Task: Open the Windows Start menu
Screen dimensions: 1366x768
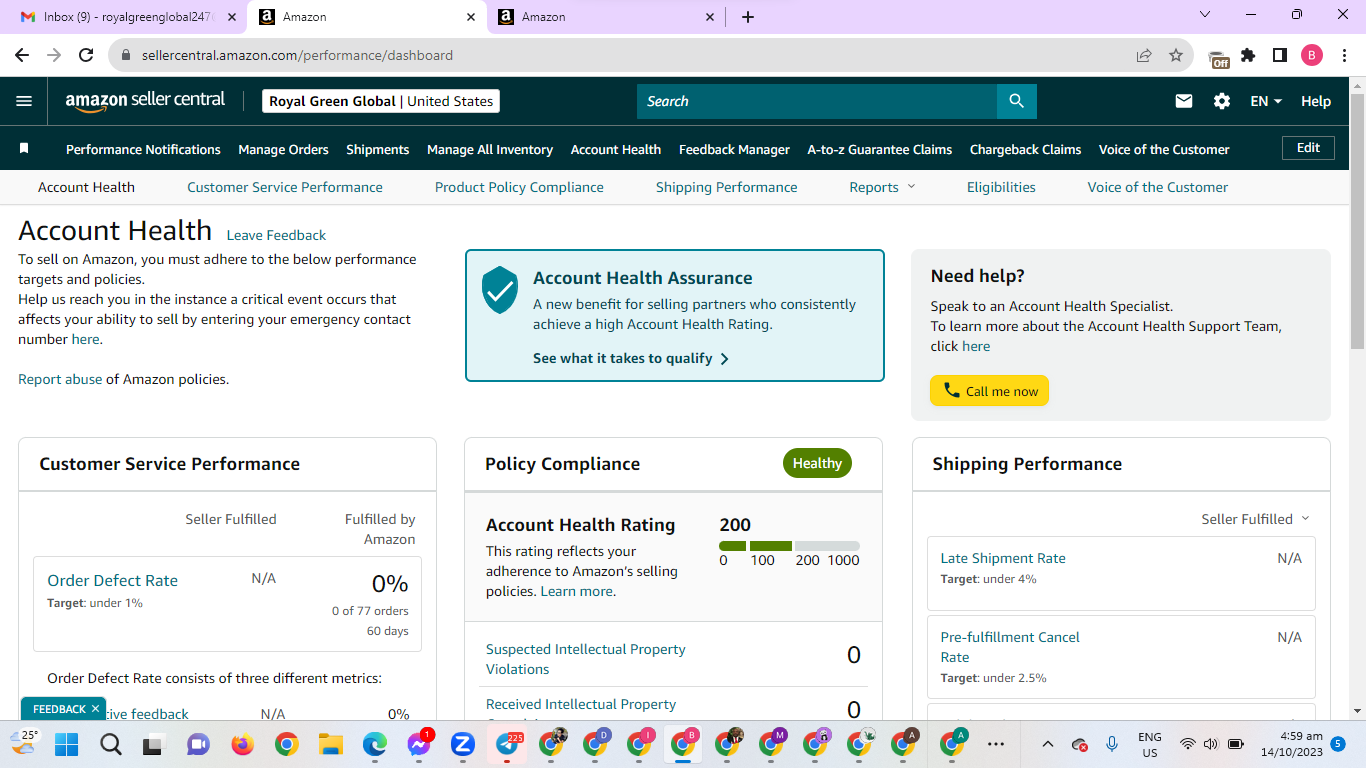Action: click(x=66, y=744)
